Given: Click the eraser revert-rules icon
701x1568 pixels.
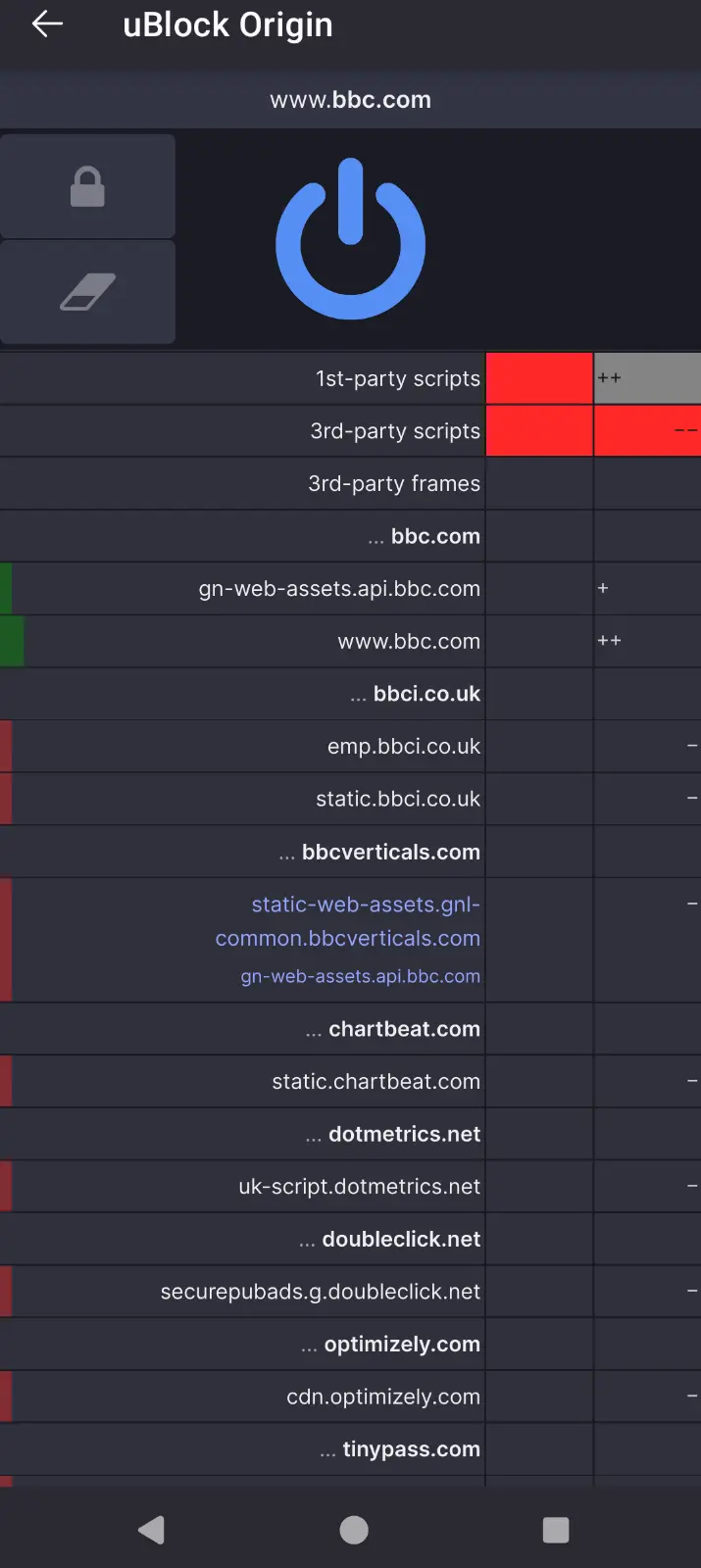Looking at the screenshot, I should click(87, 292).
